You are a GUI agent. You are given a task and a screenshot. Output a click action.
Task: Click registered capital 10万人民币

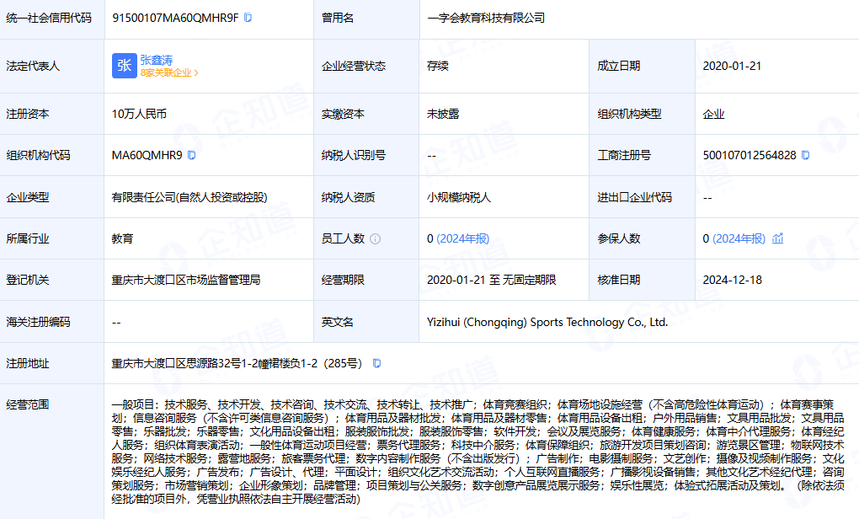pyautogui.click(x=142, y=114)
